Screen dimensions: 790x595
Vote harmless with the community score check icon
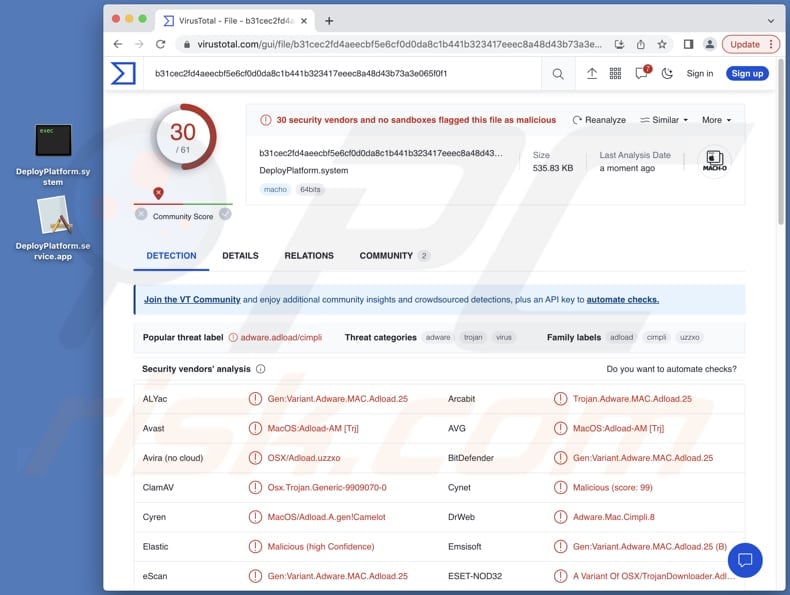[x=225, y=214]
